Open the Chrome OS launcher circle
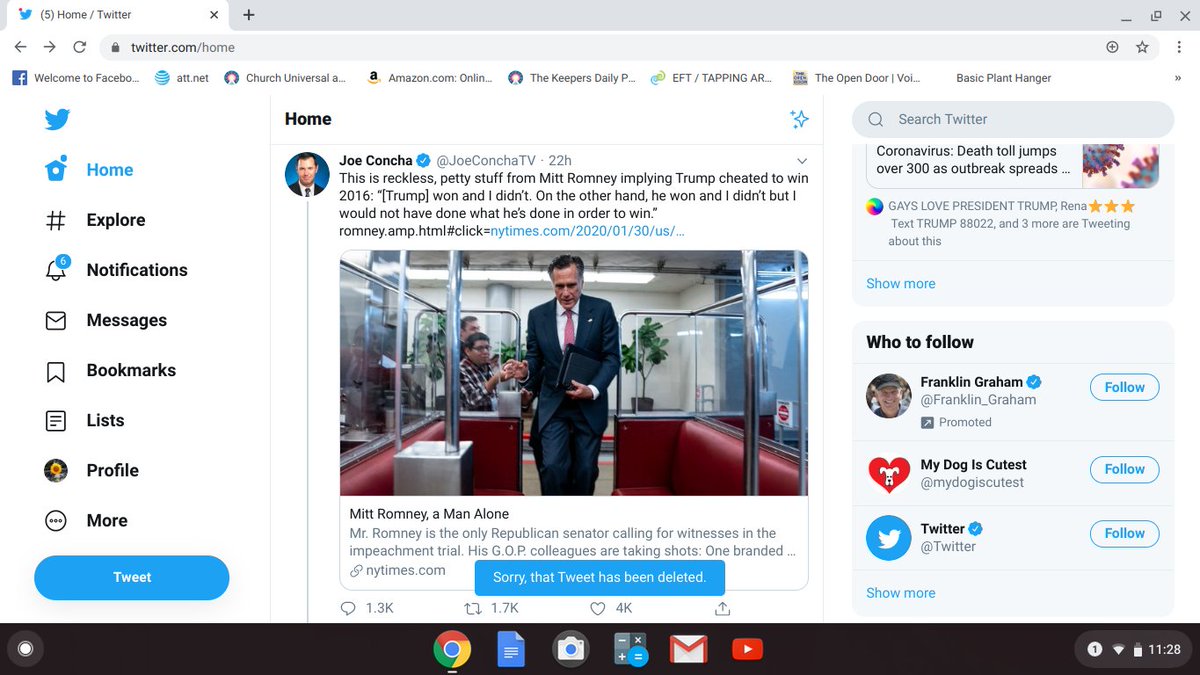The width and height of the screenshot is (1200, 675). pos(26,650)
